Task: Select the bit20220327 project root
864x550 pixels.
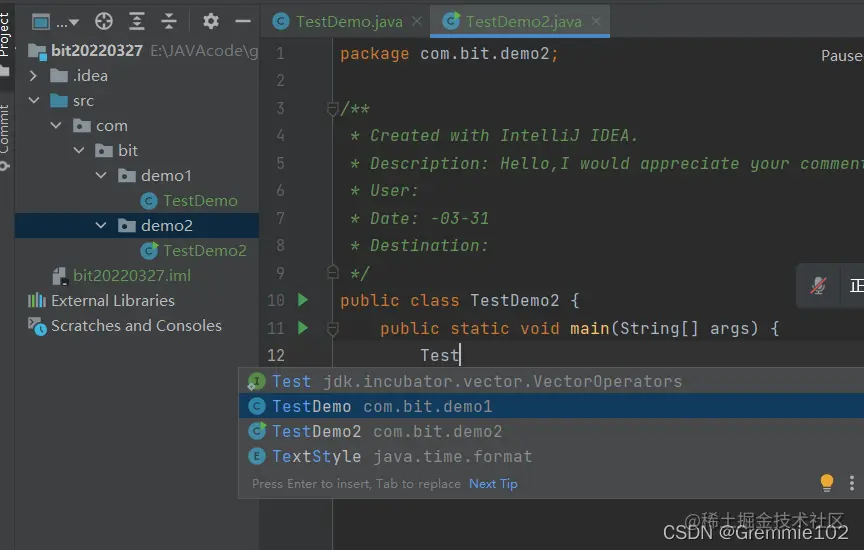Action: (97, 51)
